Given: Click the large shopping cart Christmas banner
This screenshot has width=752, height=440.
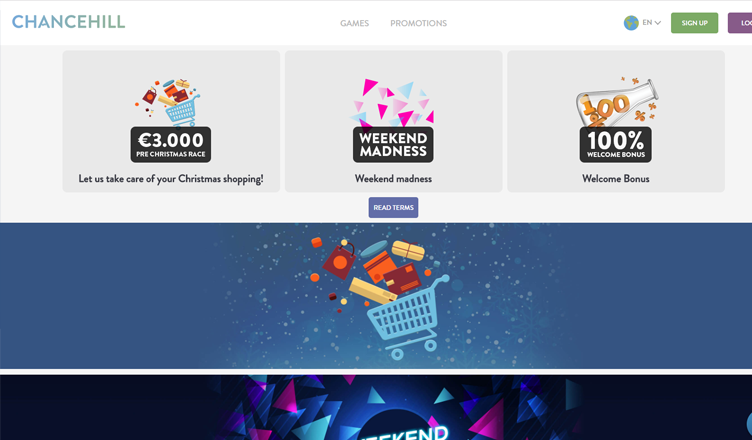Looking at the screenshot, I should 376,296.
